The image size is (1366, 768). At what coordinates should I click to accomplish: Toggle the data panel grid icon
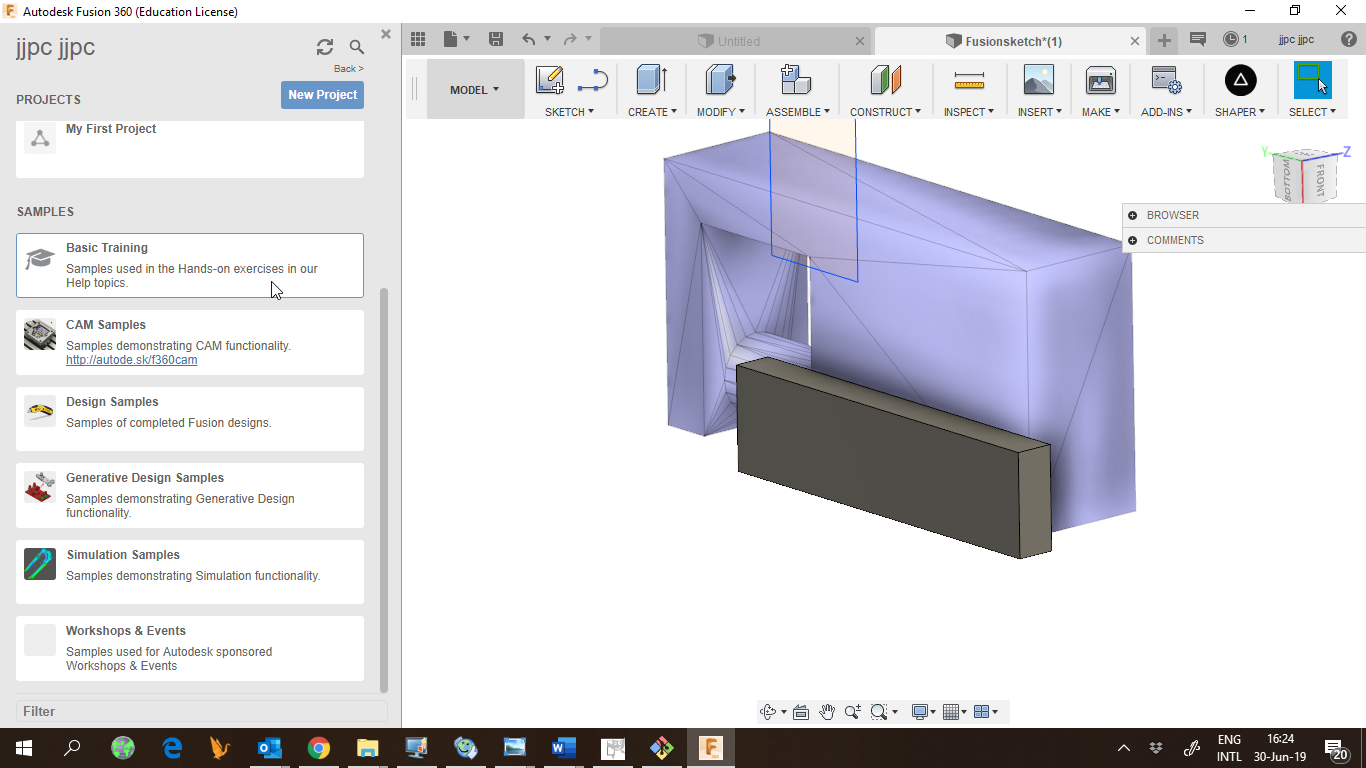pyautogui.click(x=418, y=40)
